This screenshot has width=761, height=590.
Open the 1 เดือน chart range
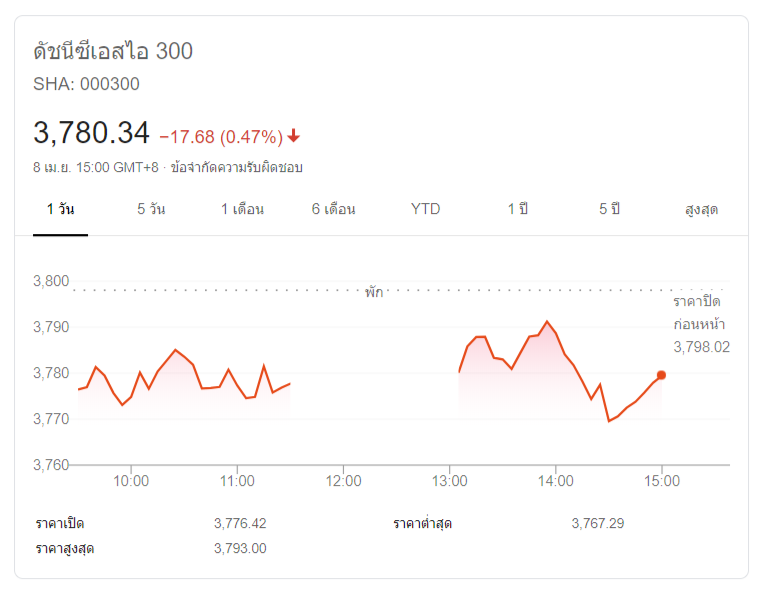[x=242, y=209]
